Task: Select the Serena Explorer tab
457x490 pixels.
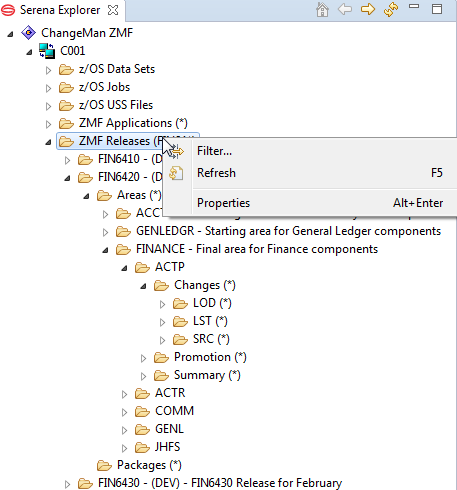Action: 60,10
